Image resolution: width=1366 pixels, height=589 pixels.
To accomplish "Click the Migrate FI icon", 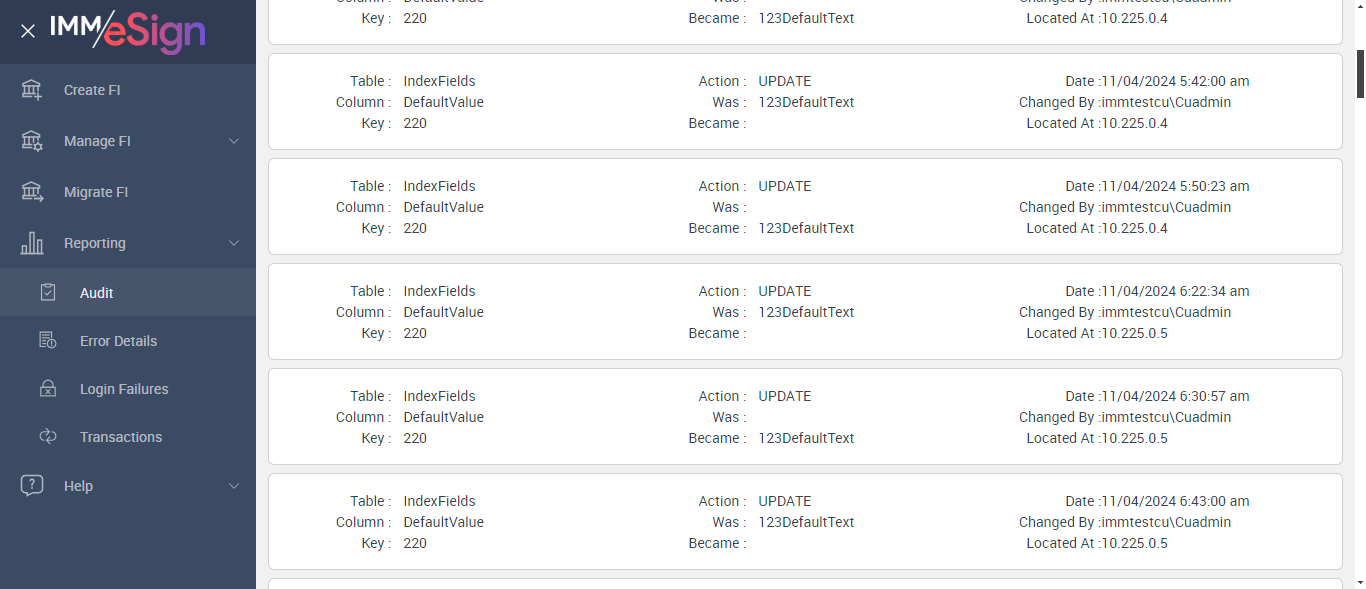I will click(32, 192).
